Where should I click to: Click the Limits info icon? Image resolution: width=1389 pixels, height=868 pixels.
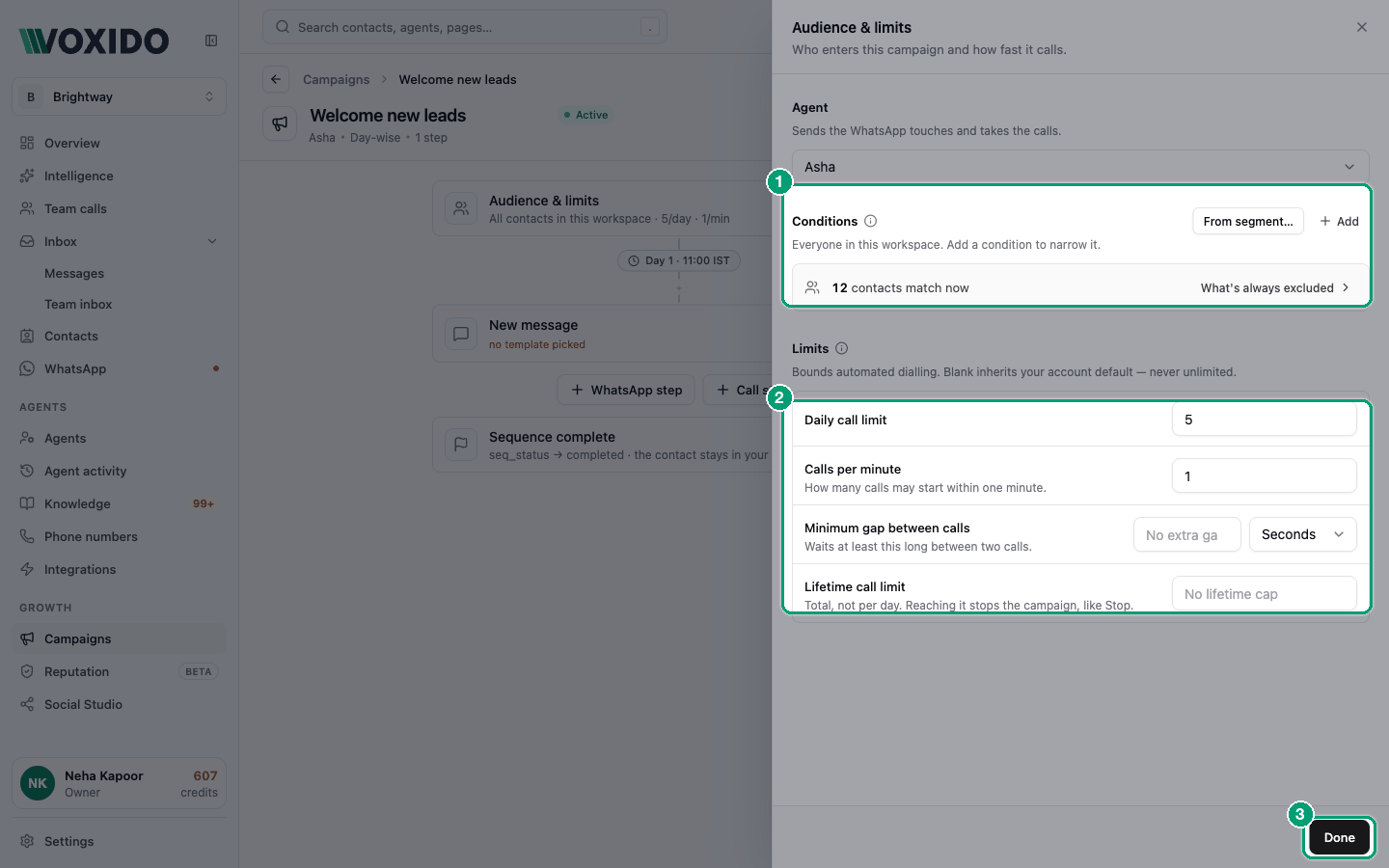point(841,348)
